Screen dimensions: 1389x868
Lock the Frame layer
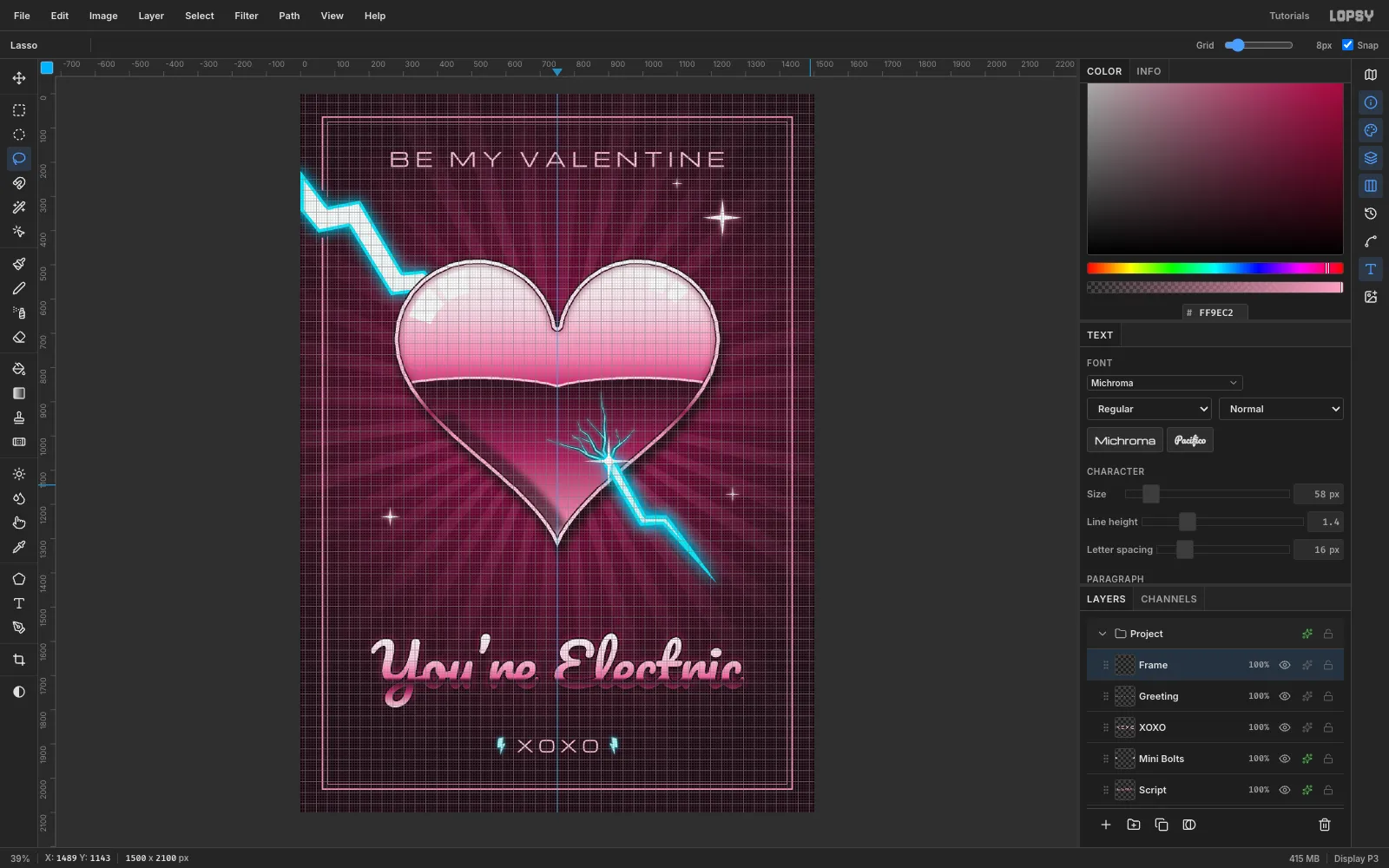[x=1328, y=665]
